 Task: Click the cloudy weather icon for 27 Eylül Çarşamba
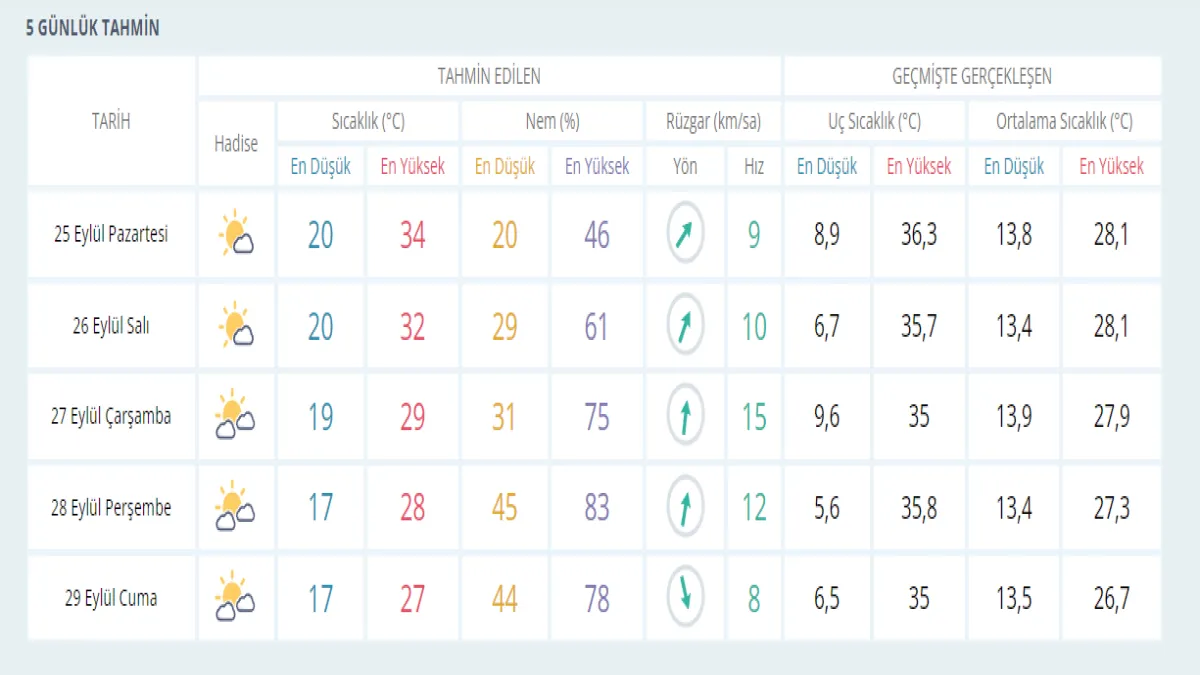[236, 416]
